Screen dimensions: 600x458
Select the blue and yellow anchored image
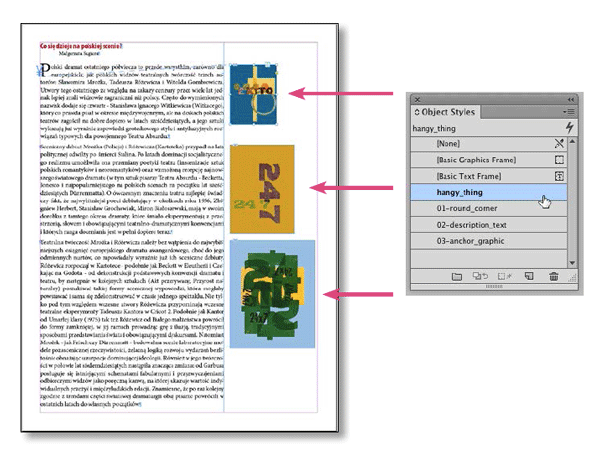coord(253,95)
